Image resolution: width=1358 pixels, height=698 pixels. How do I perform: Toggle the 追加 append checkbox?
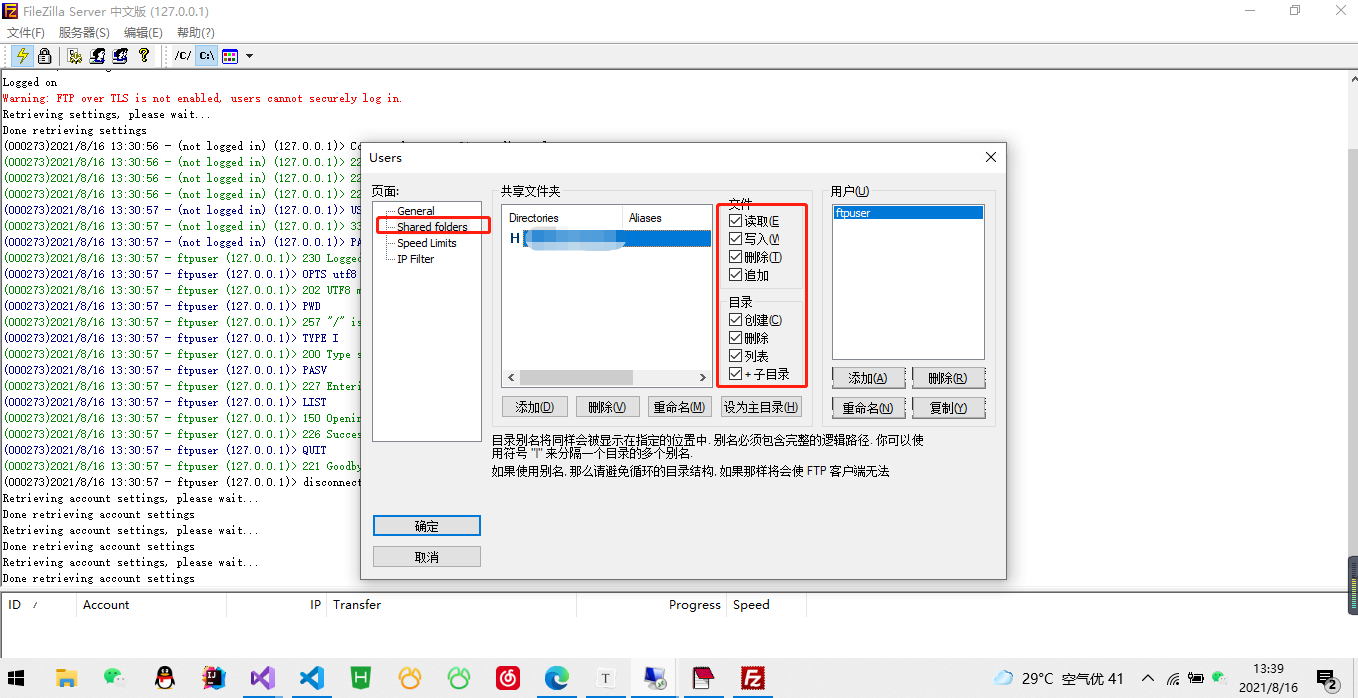(736, 275)
